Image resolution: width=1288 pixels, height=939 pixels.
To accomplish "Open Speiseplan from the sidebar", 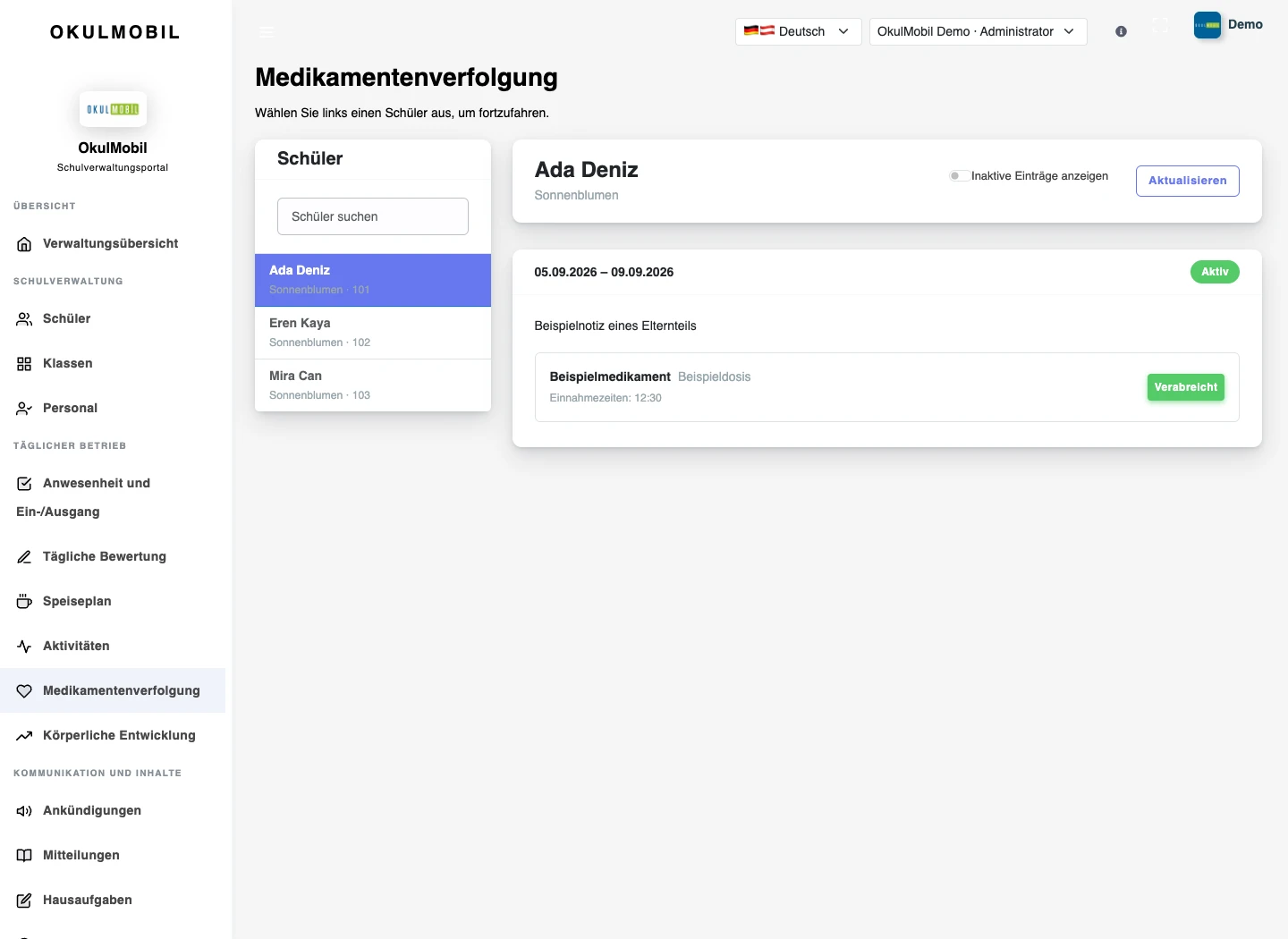I will [113, 602].
